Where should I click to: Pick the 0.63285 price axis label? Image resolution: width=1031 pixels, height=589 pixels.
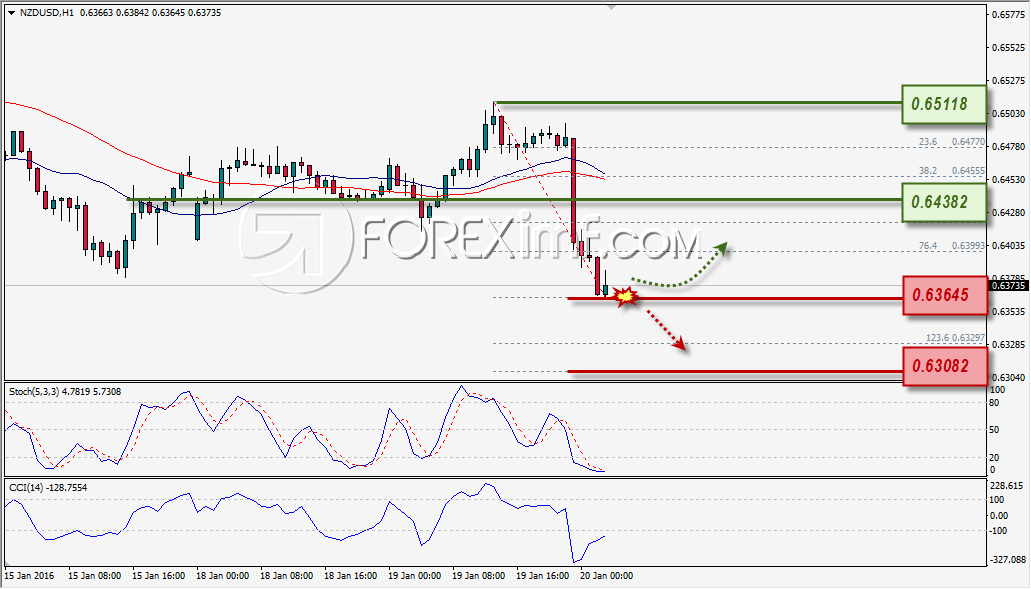tap(1008, 344)
